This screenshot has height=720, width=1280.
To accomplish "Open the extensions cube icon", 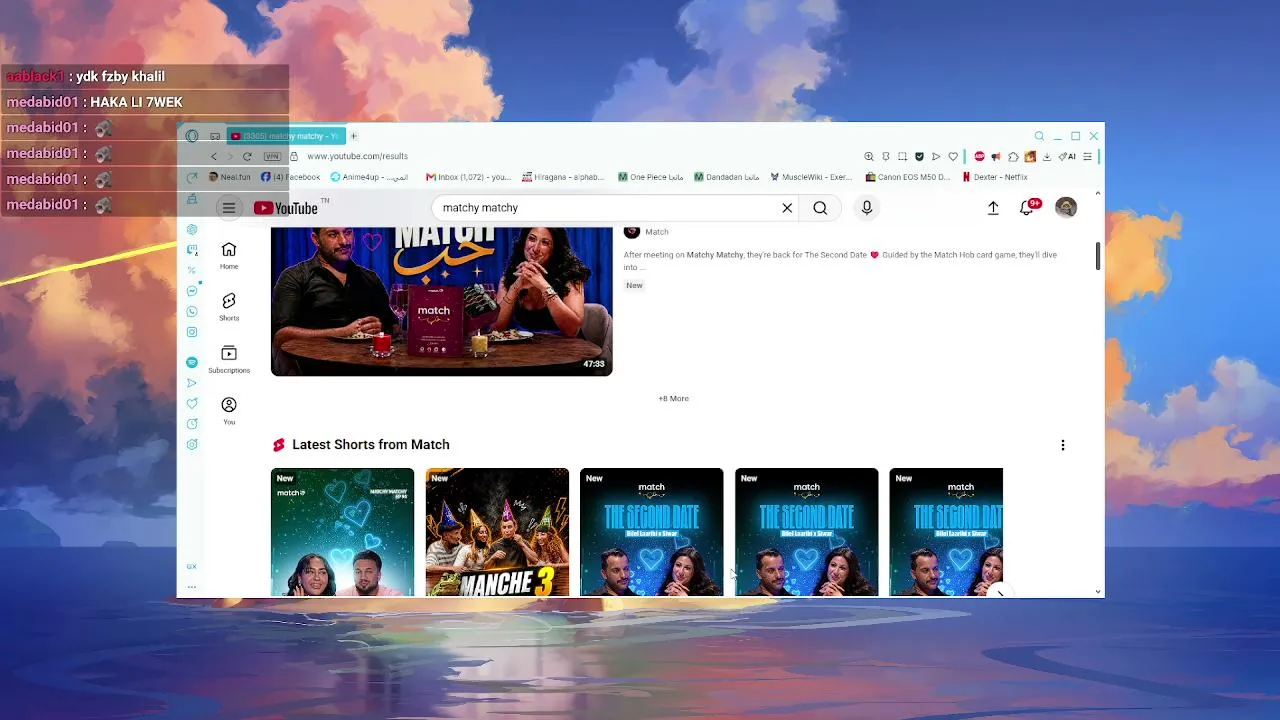I will [1013, 156].
